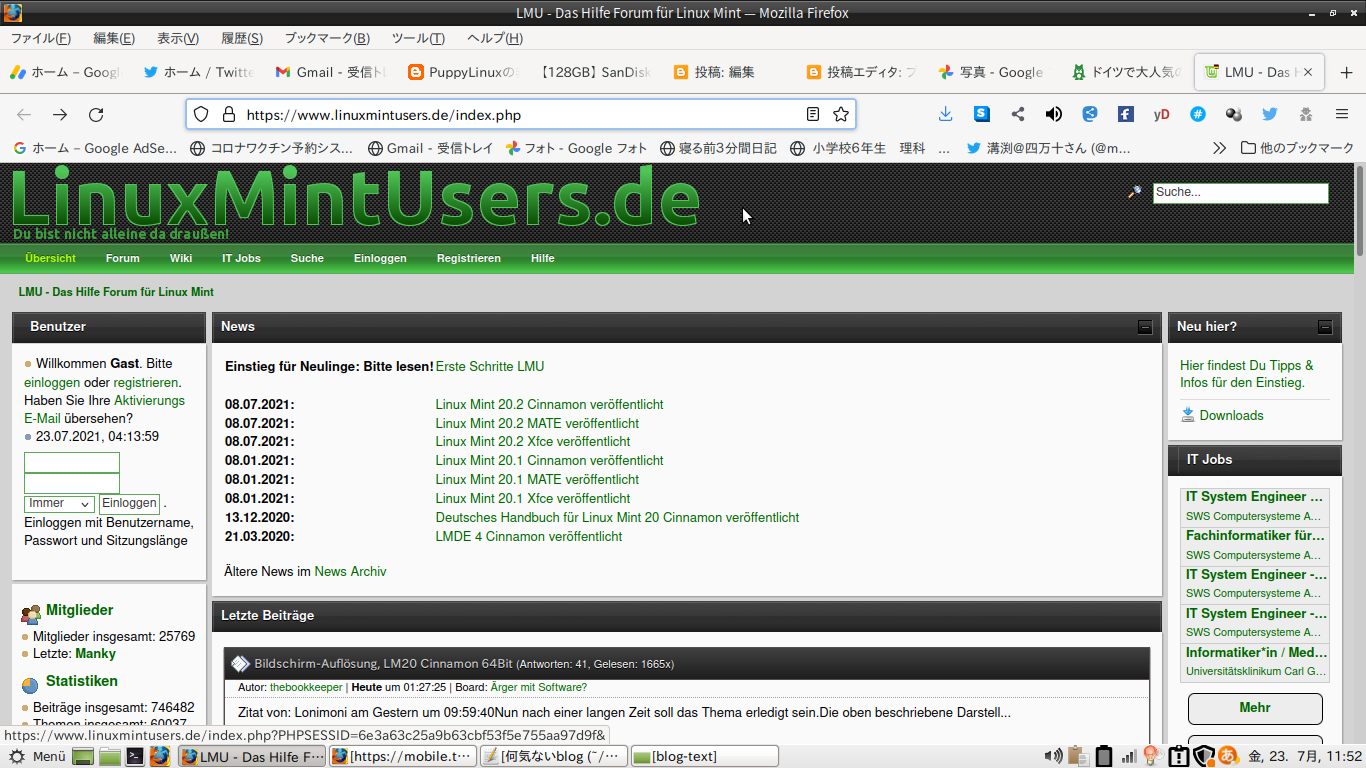Click the grey figure extension icon
The height and width of the screenshot is (768, 1366).
coord(1306,114)
